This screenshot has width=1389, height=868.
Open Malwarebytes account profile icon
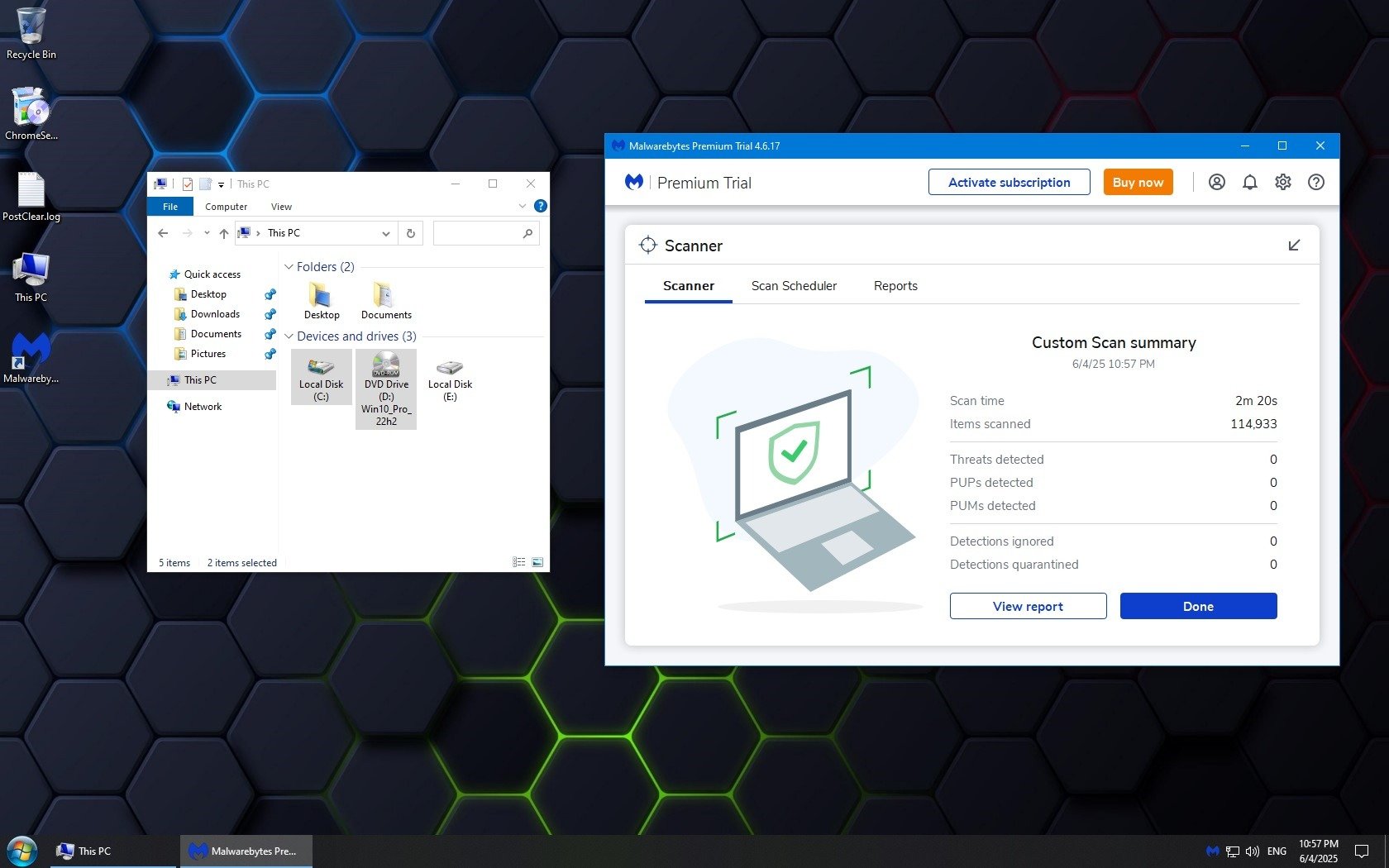click(1216, 183)
